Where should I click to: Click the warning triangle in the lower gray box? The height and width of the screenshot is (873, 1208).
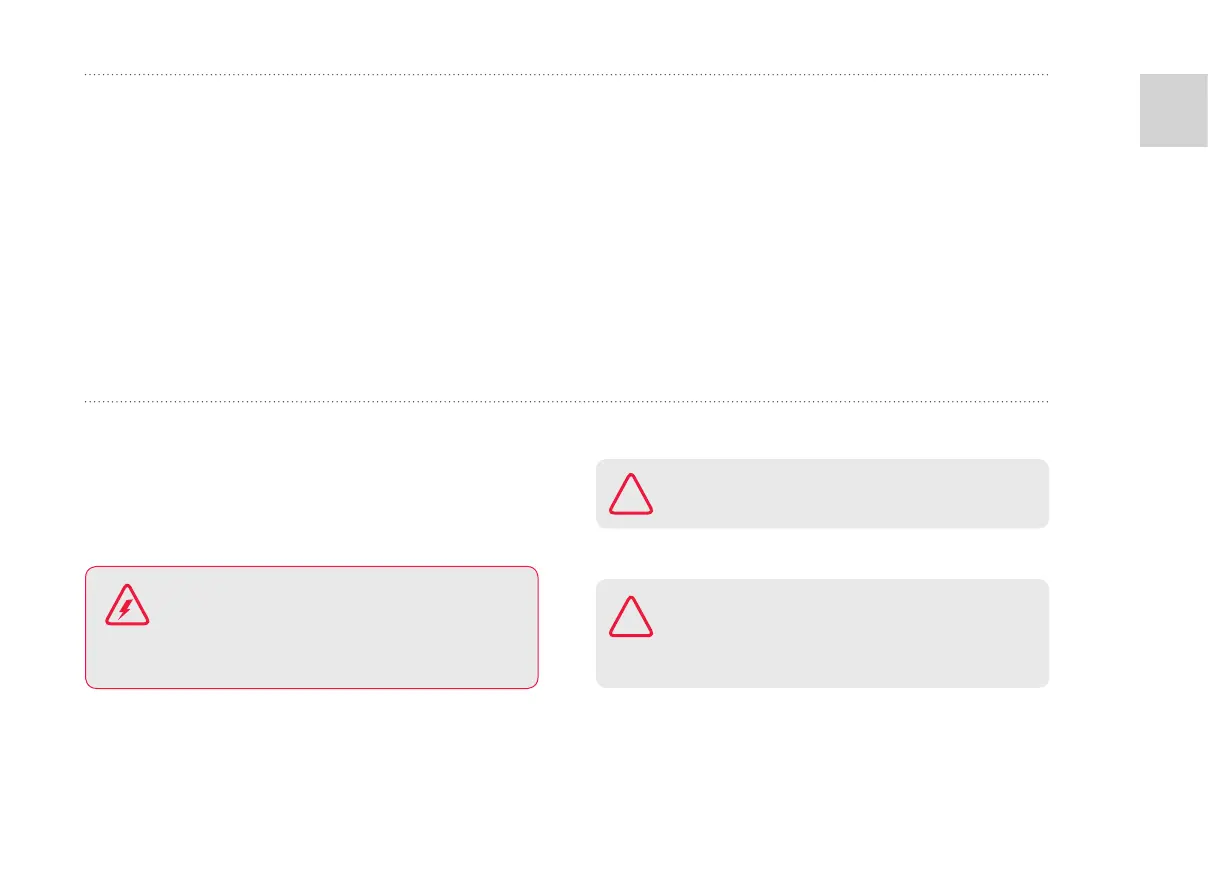point(631,616)
